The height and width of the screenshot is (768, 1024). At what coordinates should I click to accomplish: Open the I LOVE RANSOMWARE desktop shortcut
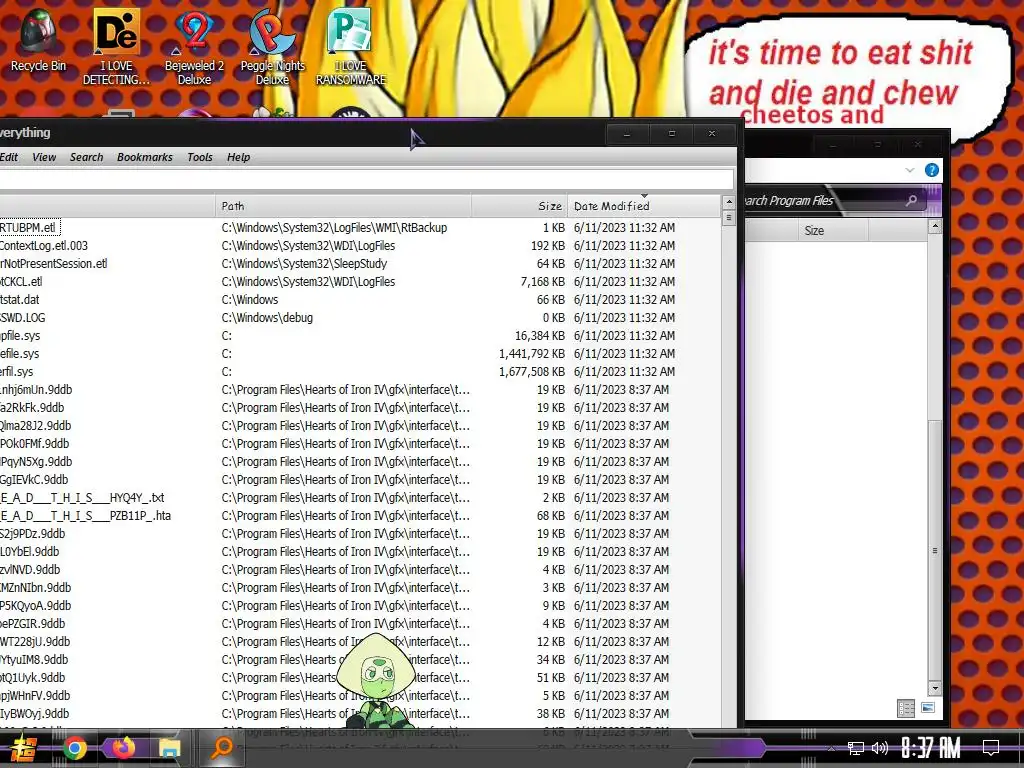coord(351,47)
